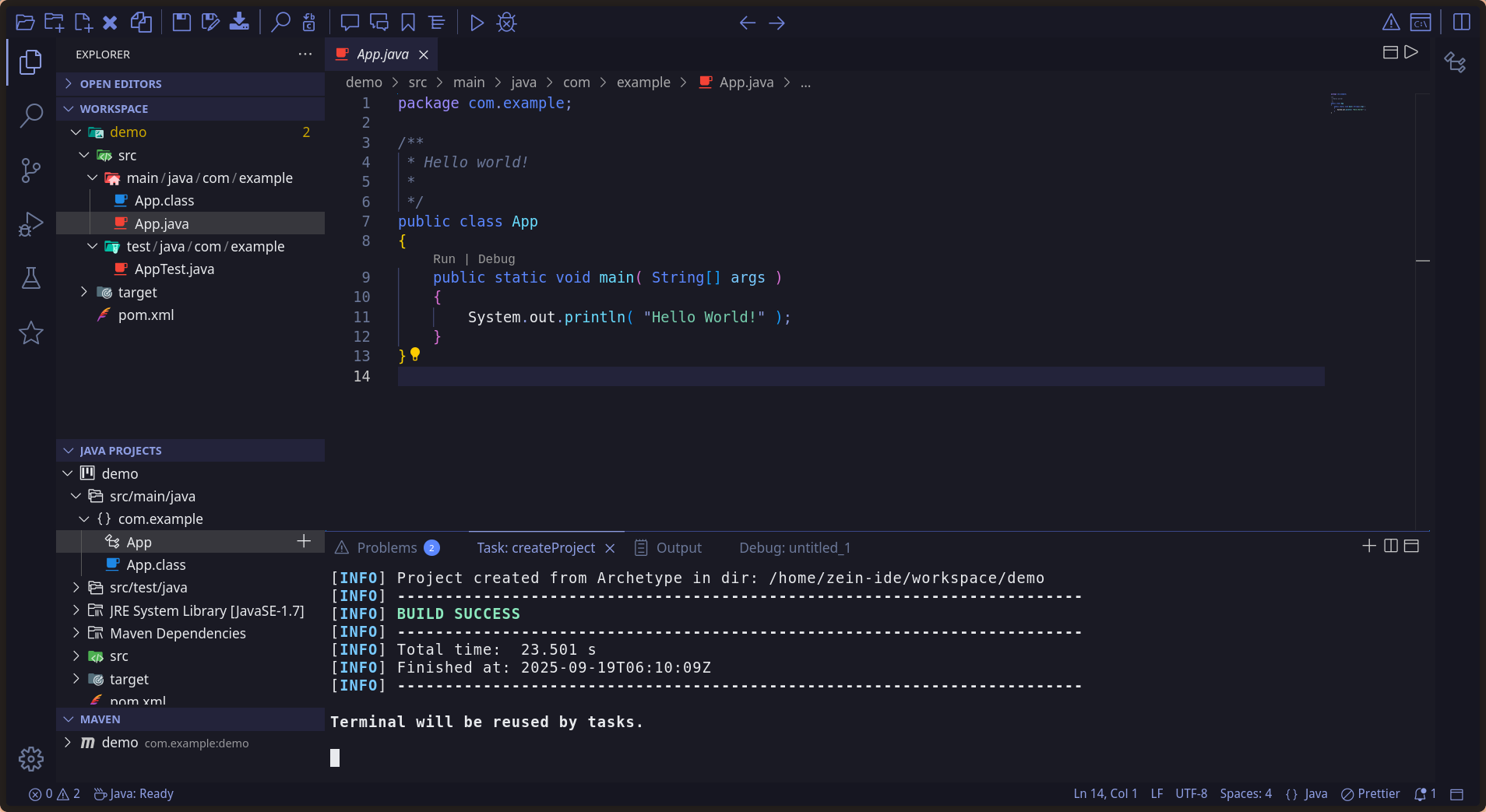
Task: Click the lightbulb quick-fix icon on line 13
Action: point(415,355)
